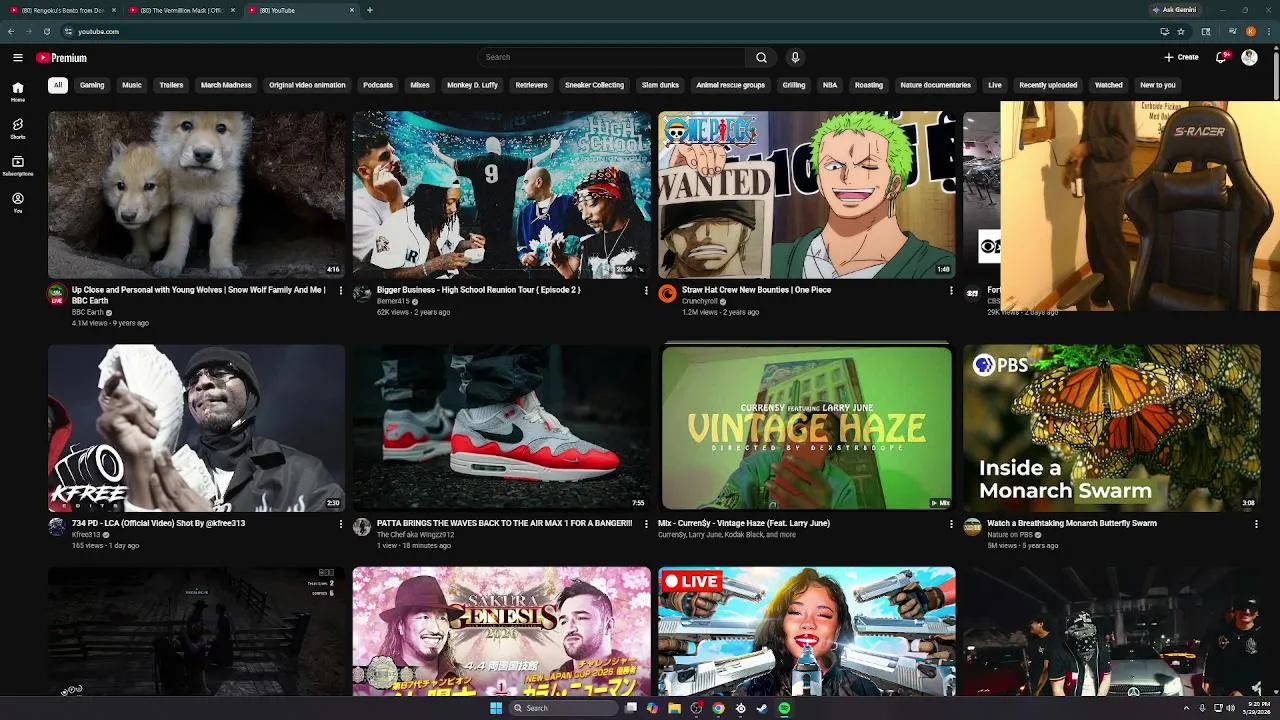Viewport: 1280px width, 720px height.
Task: Reload the page in browser toolbar
Action: tap(46, 31)
